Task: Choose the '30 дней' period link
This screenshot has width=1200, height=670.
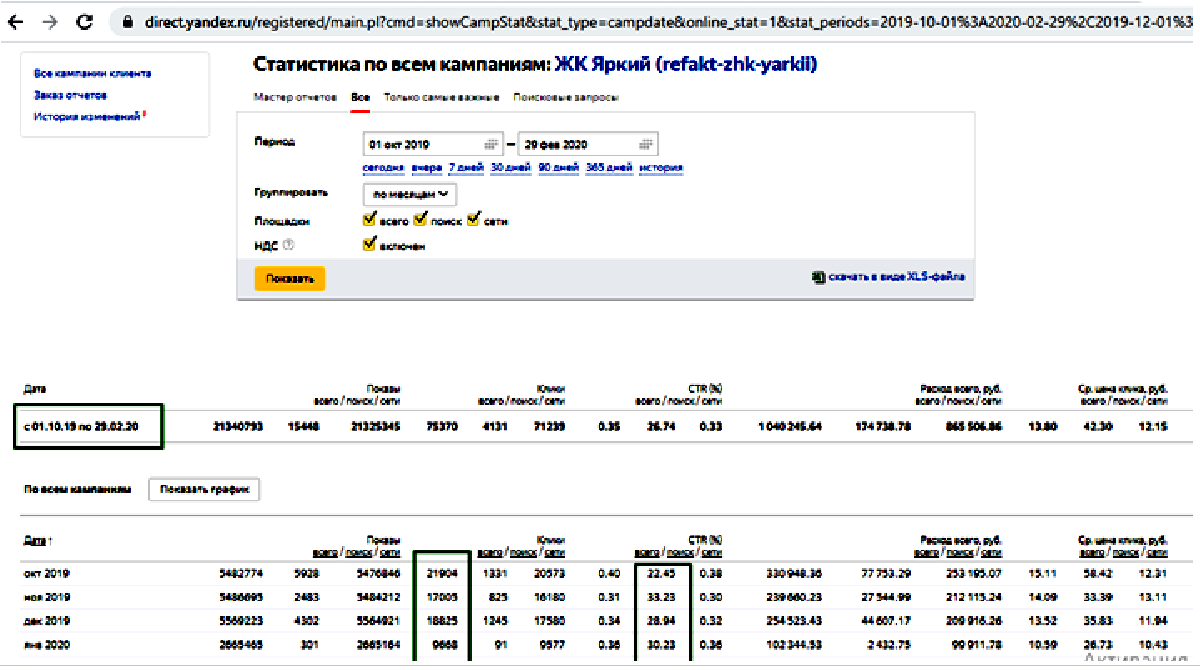Action: pos(510,167)
